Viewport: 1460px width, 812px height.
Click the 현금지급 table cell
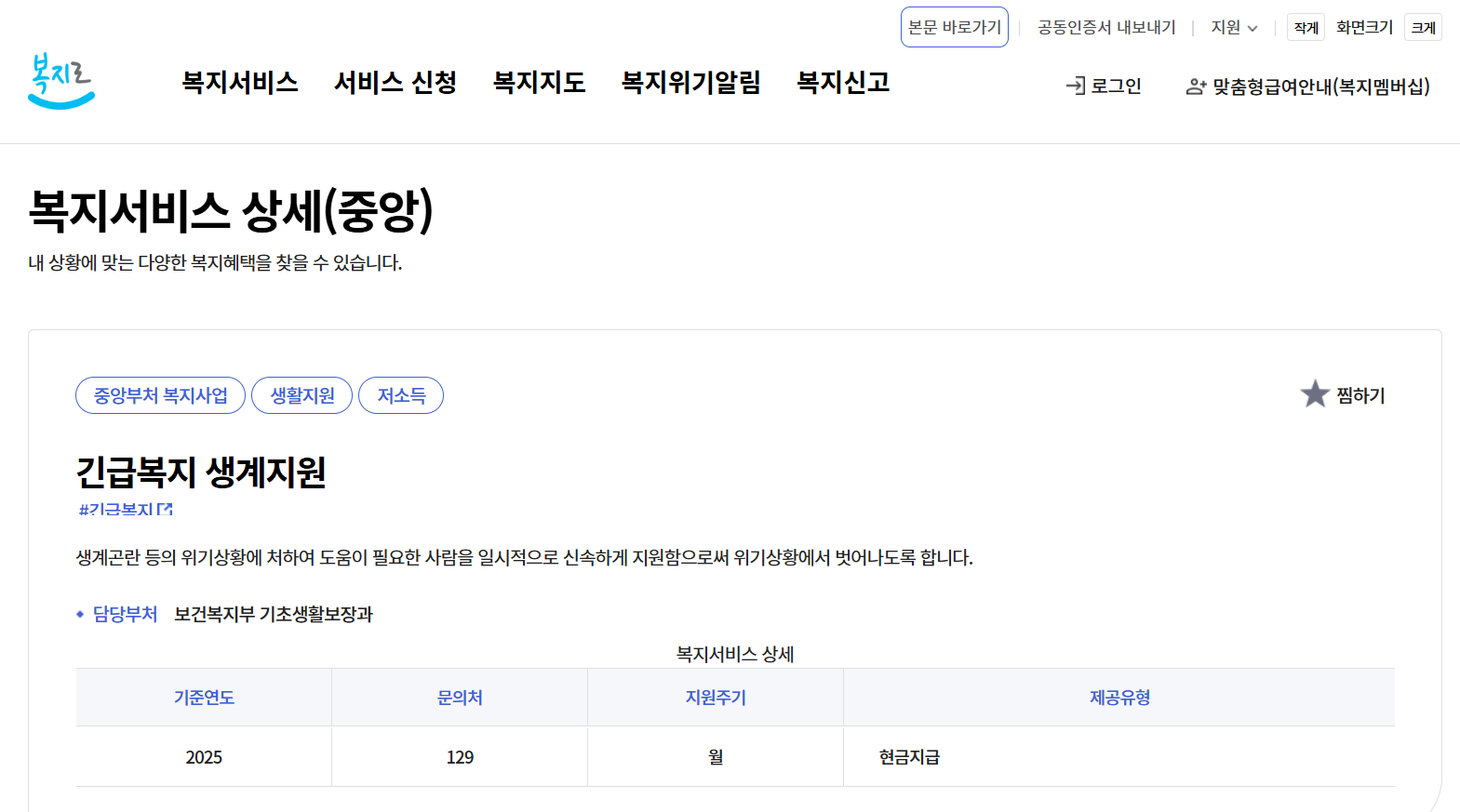(x=1119, y=757)
